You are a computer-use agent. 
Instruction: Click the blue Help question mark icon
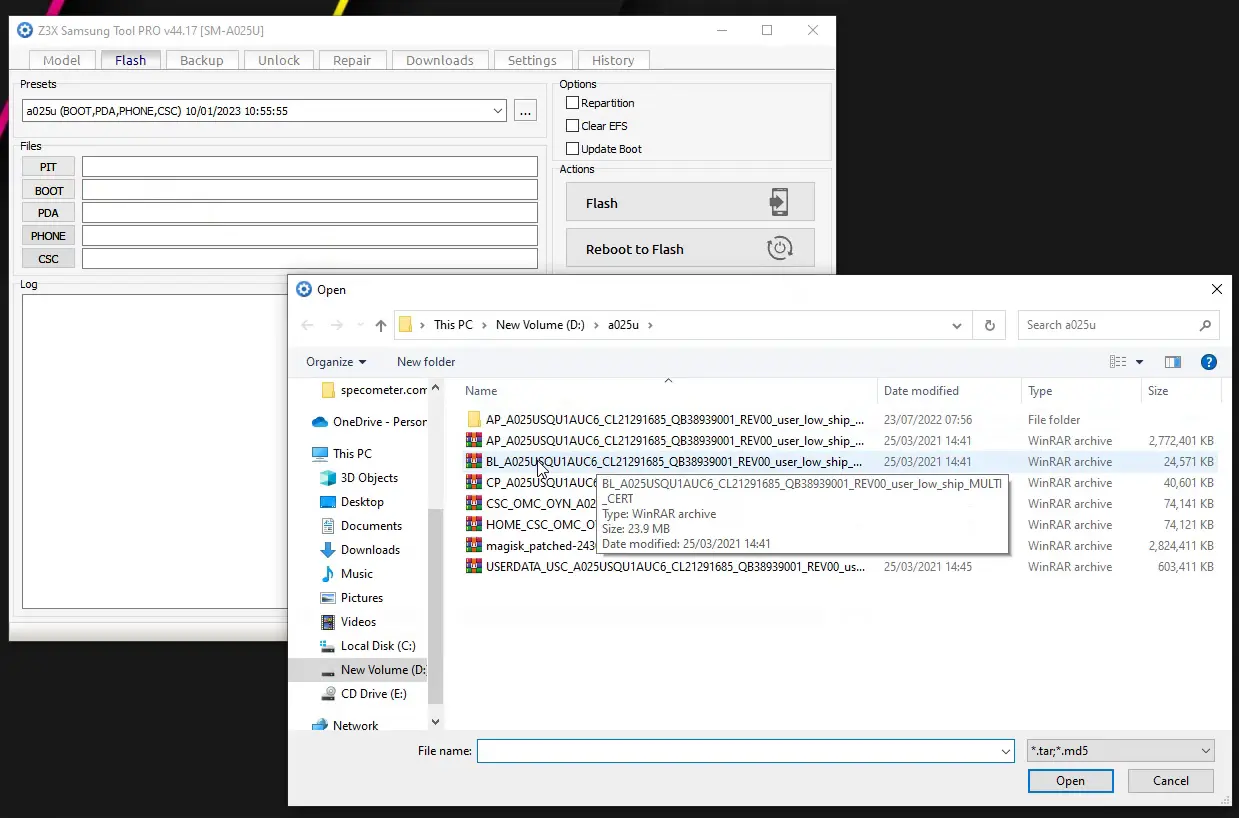click(x=1208, y=361)
